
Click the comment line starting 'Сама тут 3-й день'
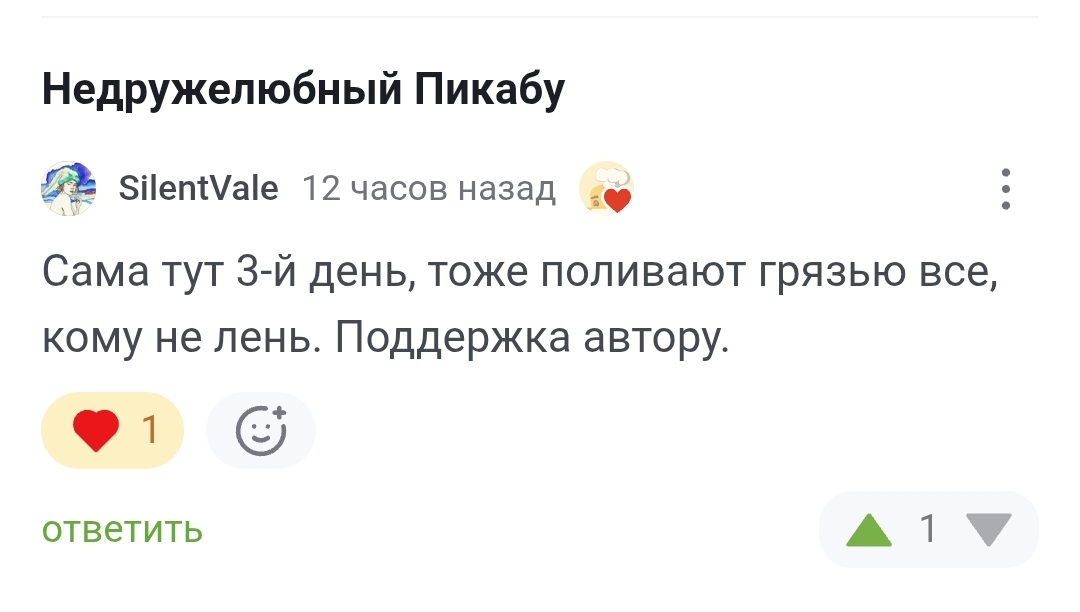[x=520, y=272]
